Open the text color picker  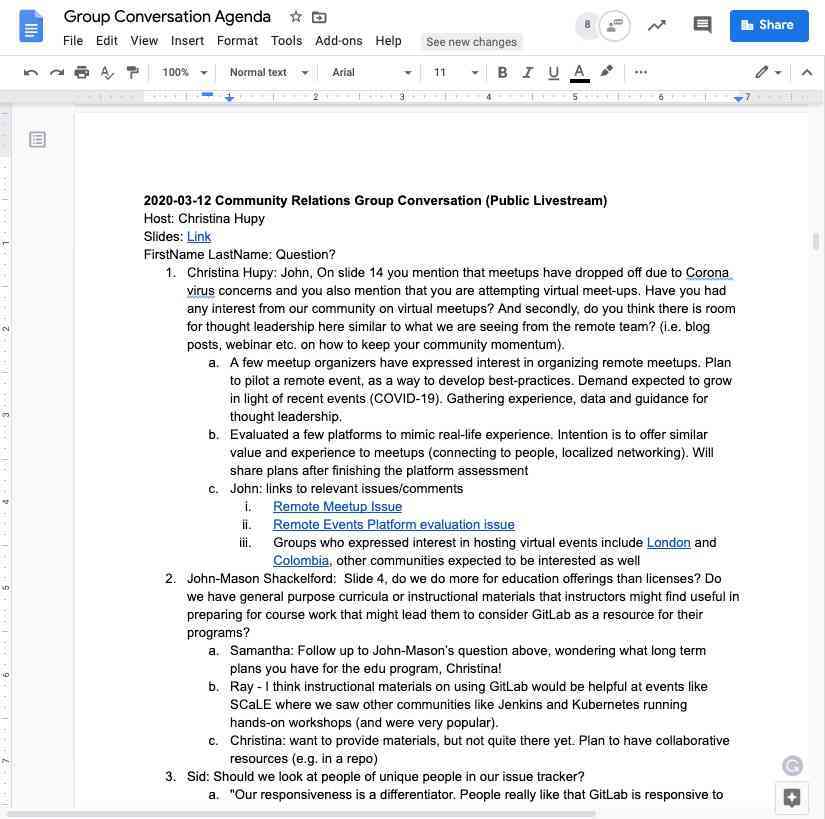578,72
